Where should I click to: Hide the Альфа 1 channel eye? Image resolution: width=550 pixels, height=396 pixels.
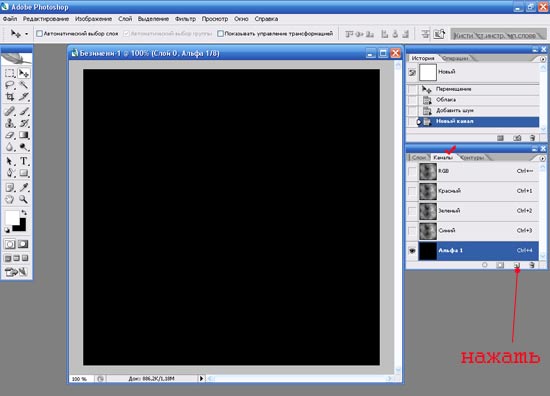[x=412, y=250]
